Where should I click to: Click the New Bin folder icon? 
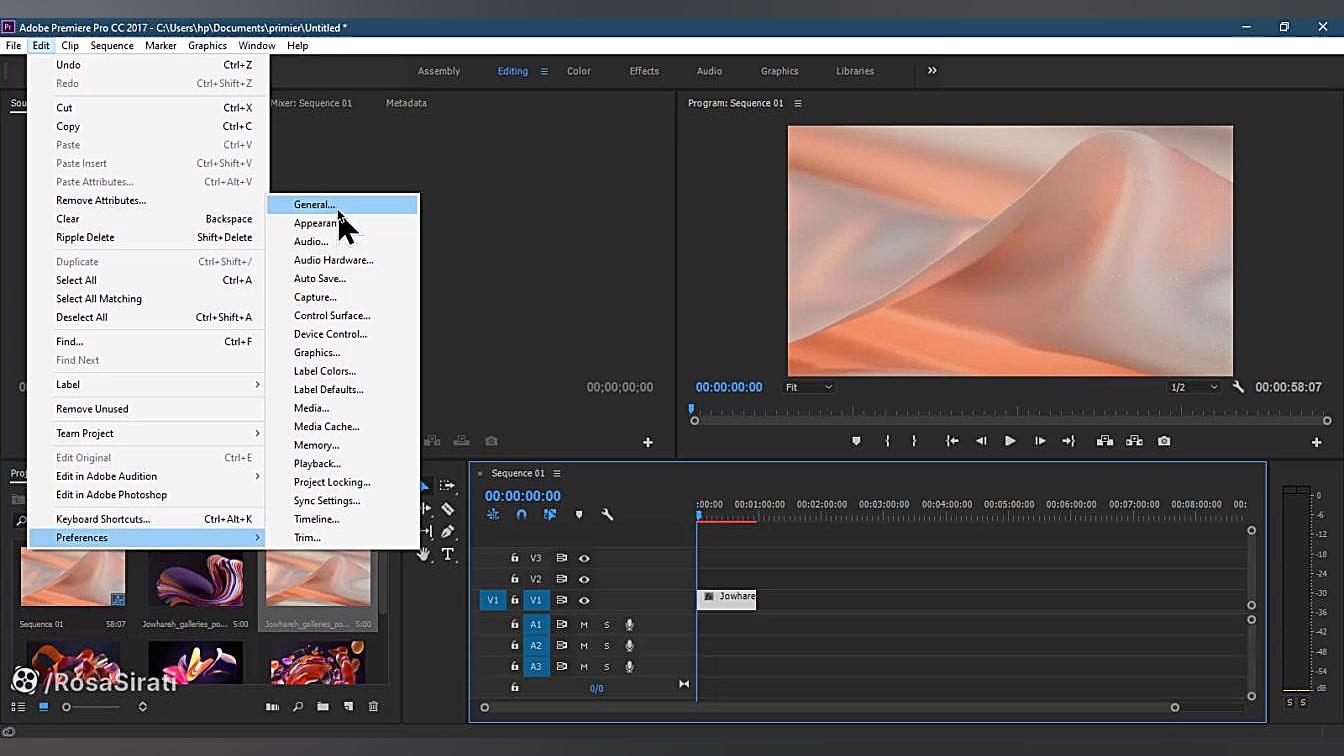(x=323, y=707)
